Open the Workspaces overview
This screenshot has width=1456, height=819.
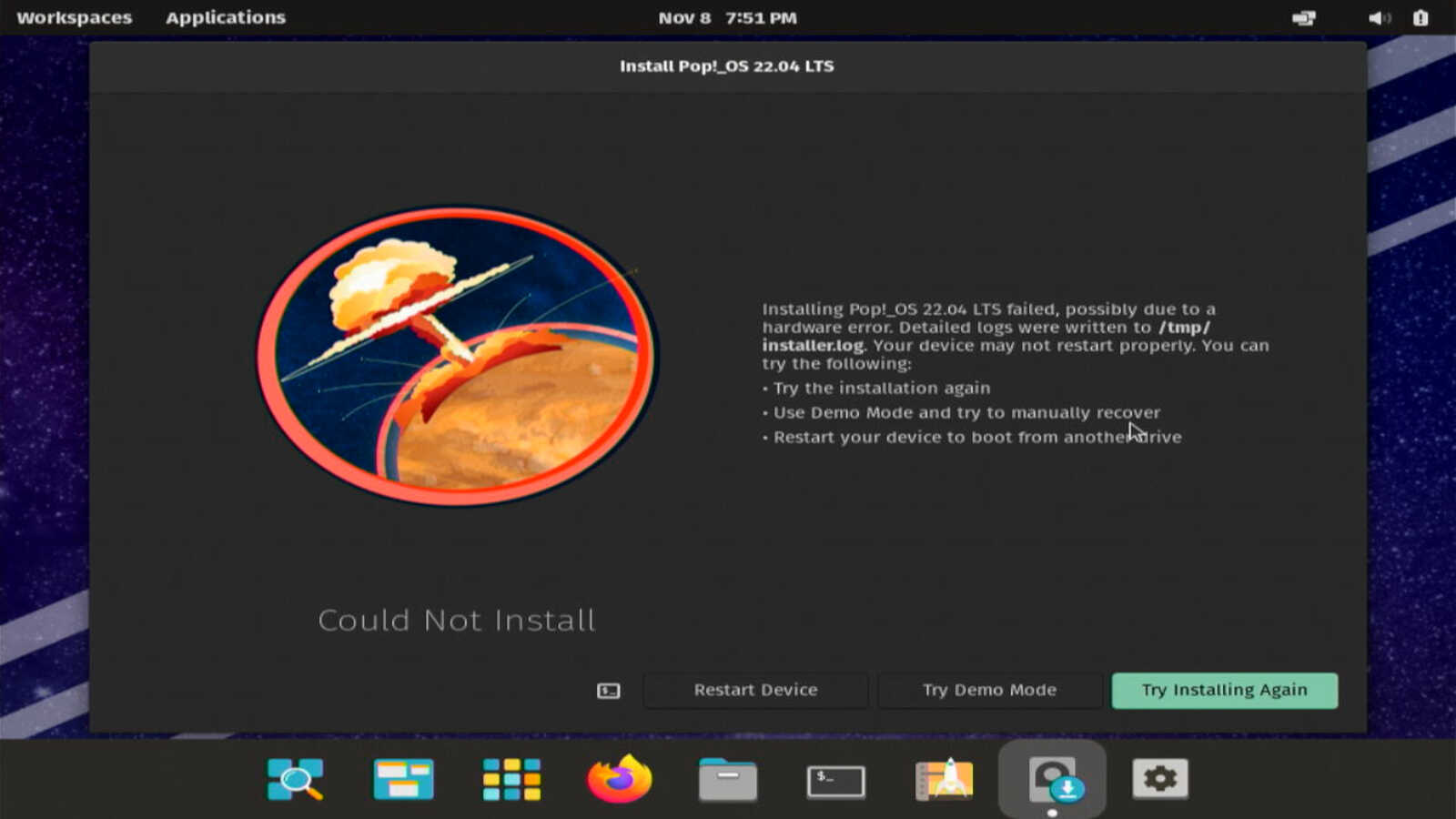point(75,17)
